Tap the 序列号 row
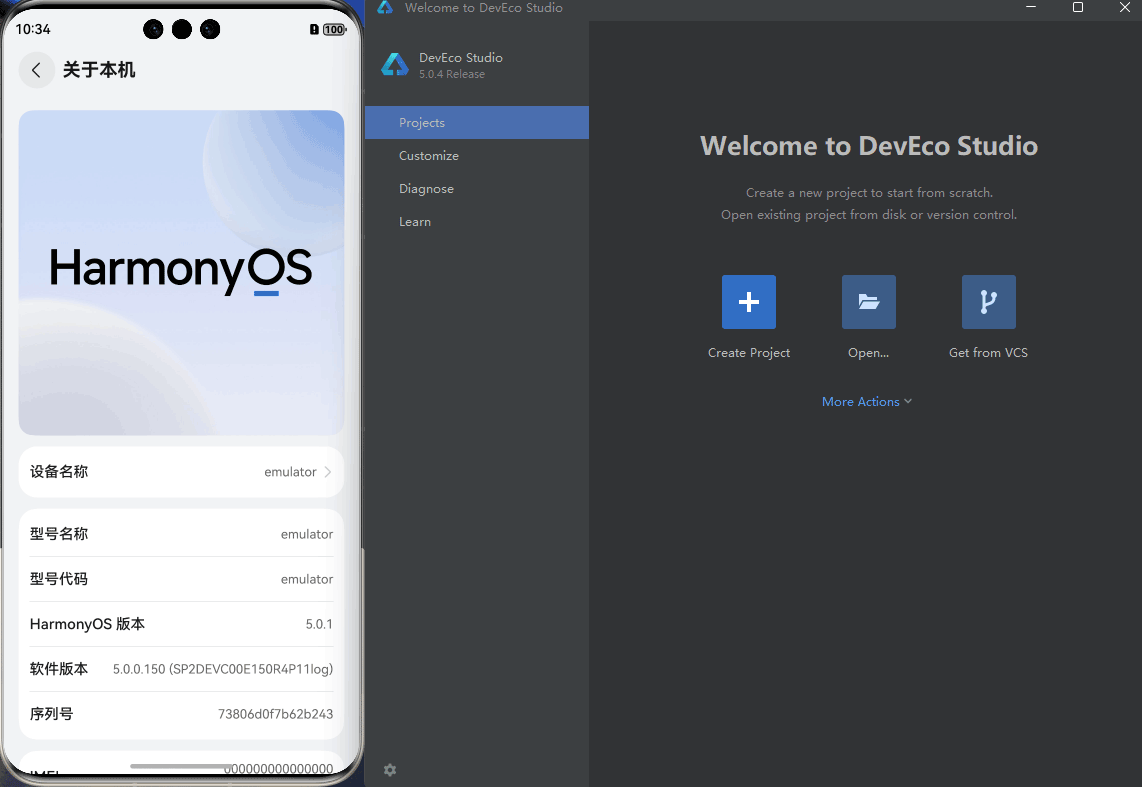1142x787 pixels. click(x=181, y=714)
